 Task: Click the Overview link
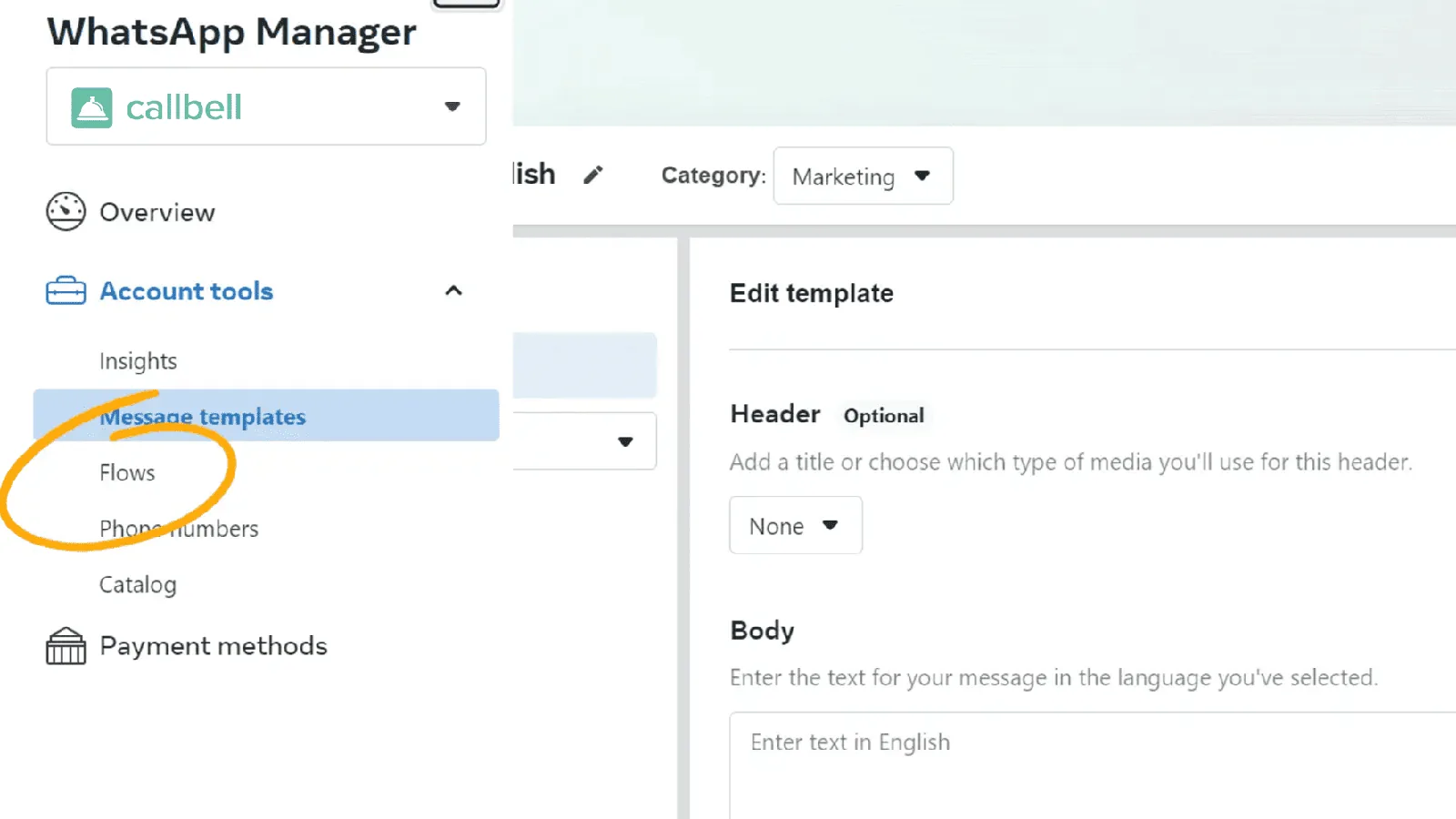[x=157, y=212]
